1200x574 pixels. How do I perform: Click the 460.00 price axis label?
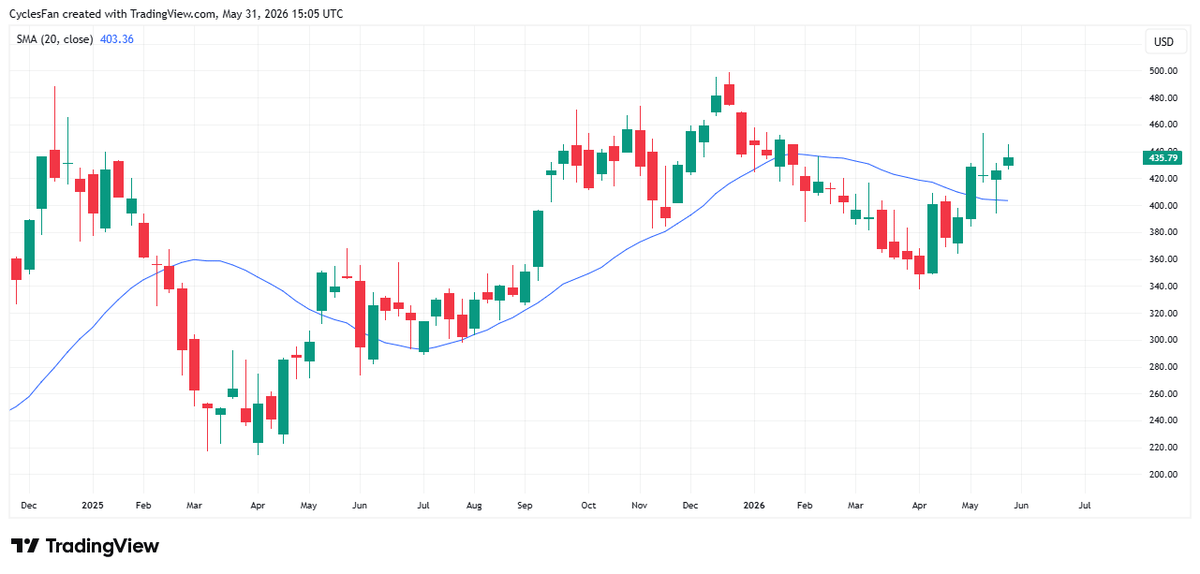click(1163, 125)
